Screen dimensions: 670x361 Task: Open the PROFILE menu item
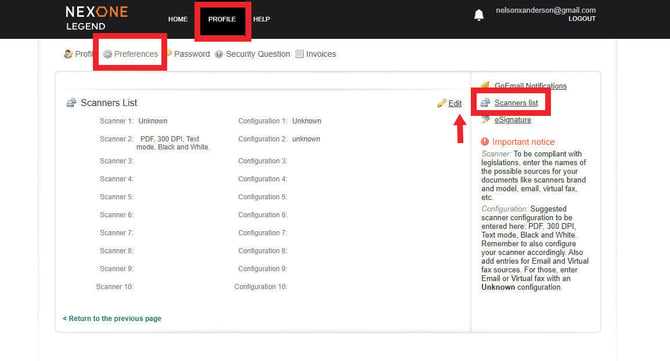coord(222,19)
